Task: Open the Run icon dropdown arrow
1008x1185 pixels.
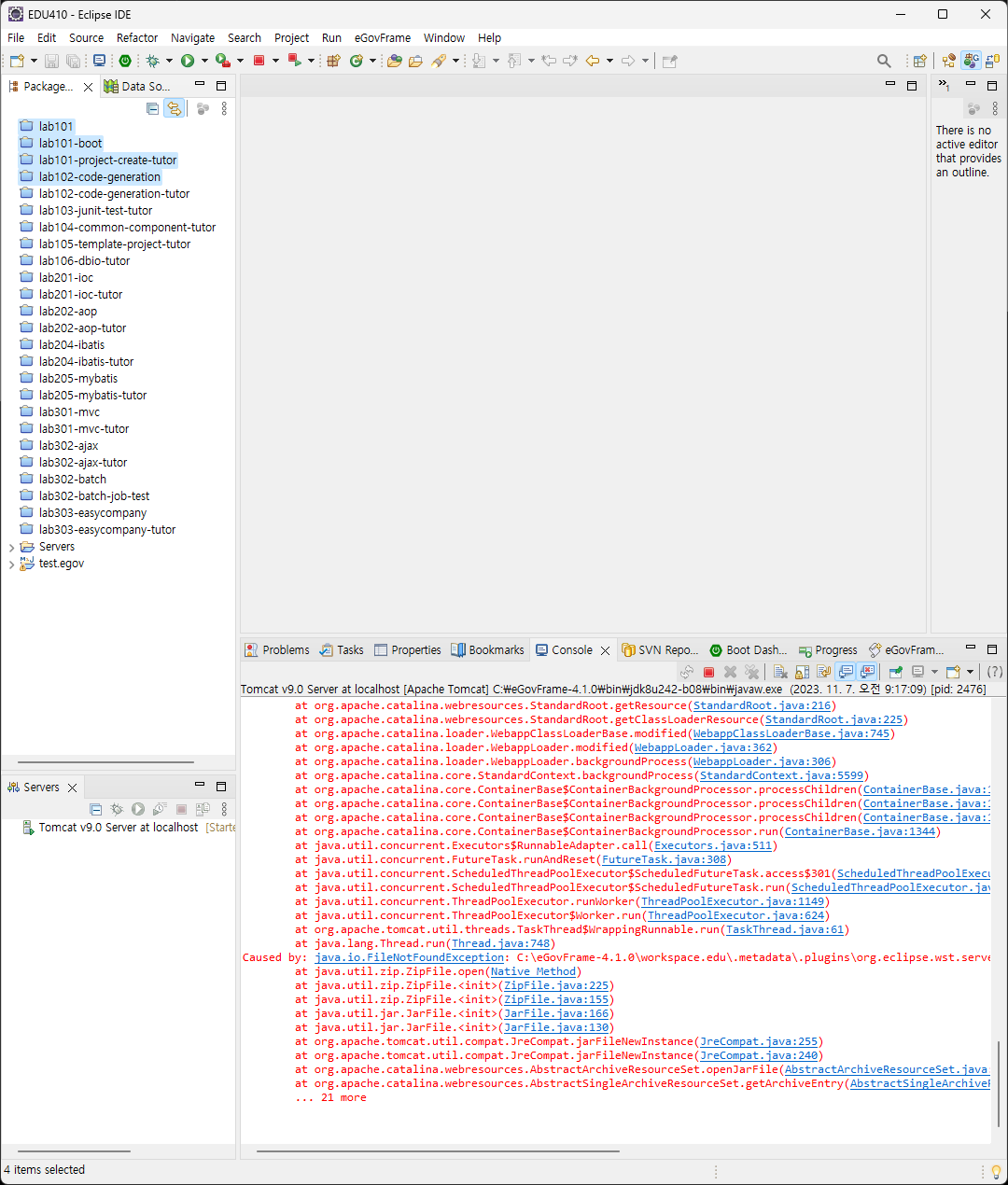Action: coord(204,61)
